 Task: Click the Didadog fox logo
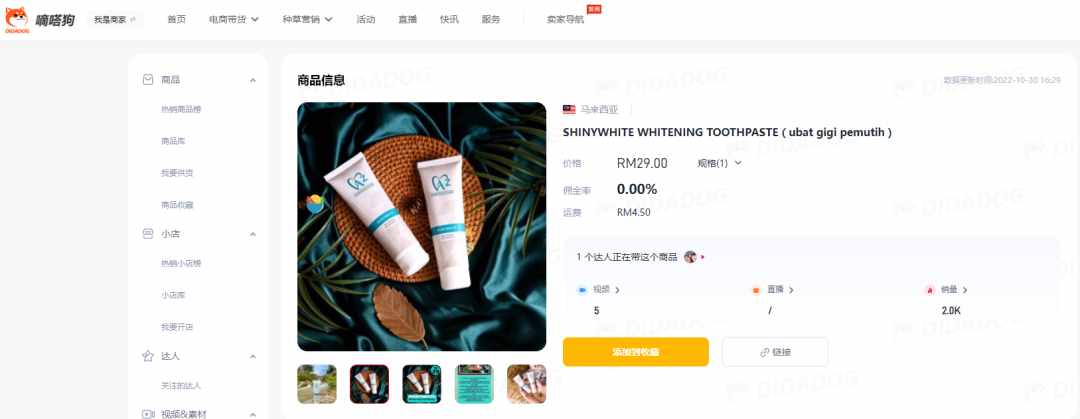17,19
